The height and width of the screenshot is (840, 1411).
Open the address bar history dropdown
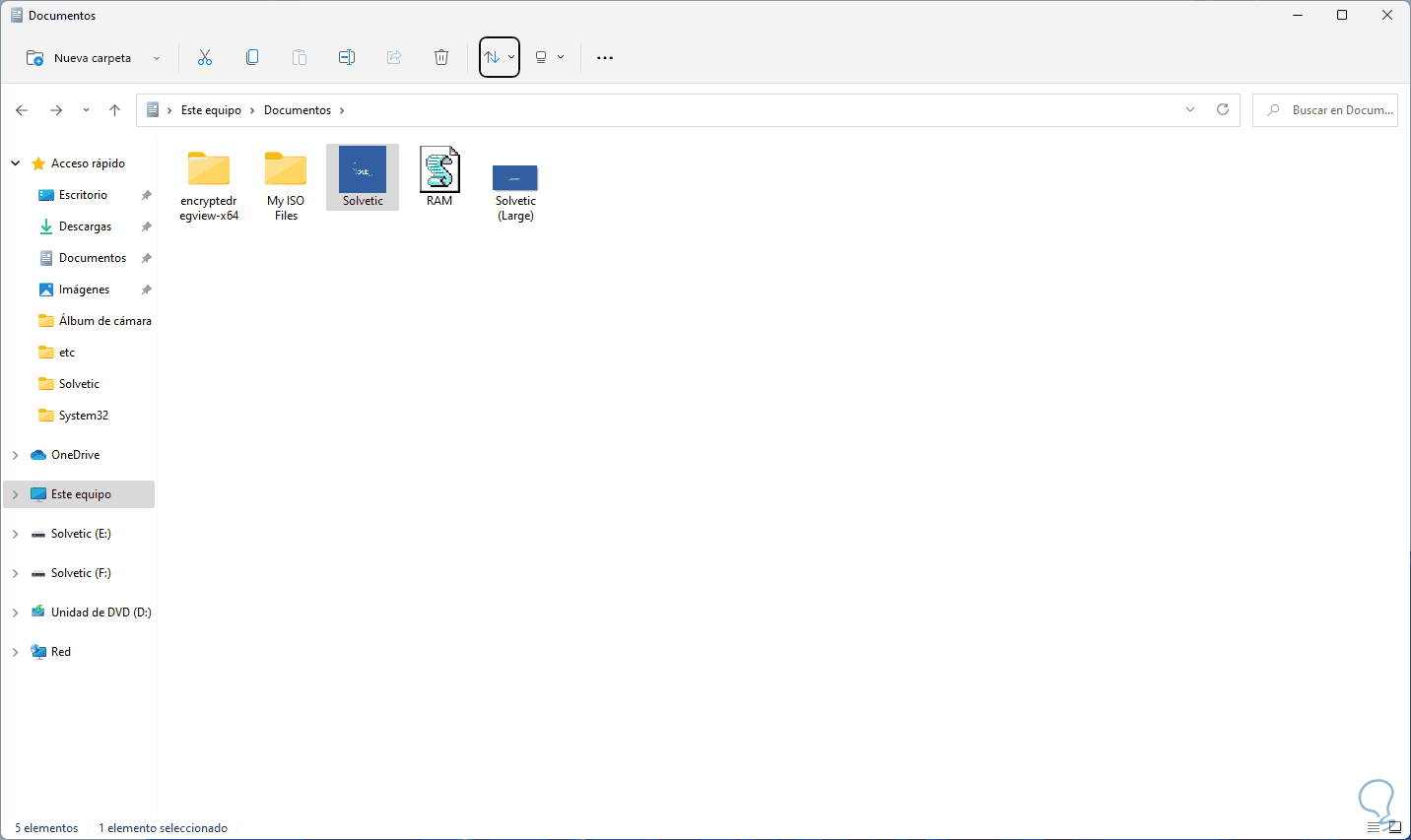[x=1190, y=109]
